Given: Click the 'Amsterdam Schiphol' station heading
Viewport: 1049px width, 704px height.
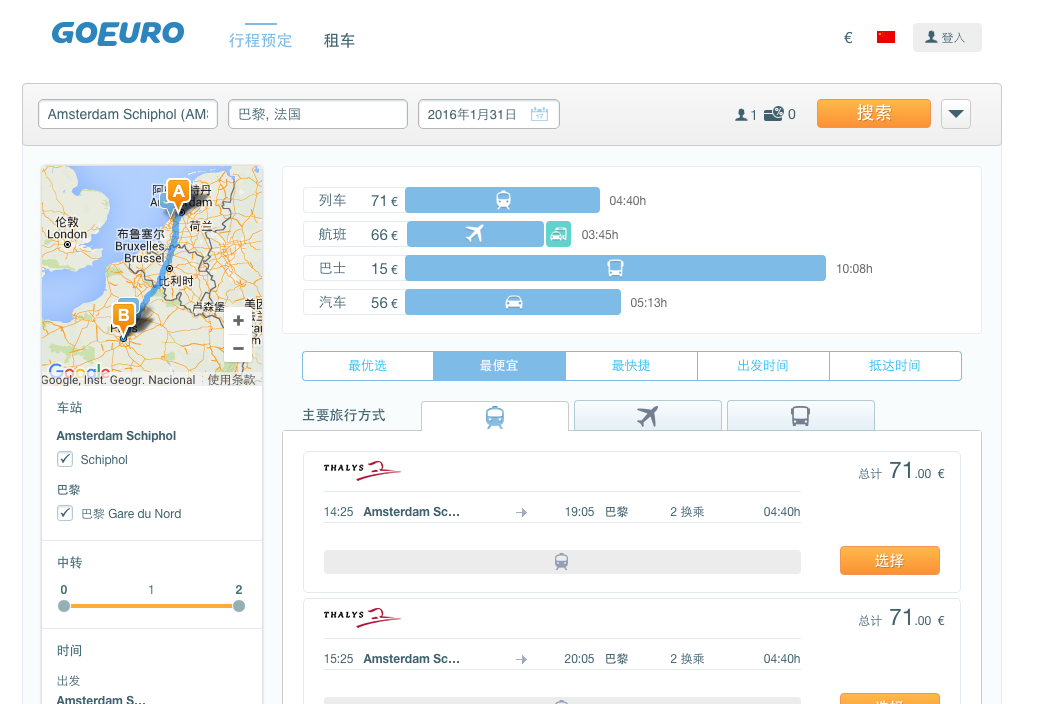Looking at the screenshot, I should (116, 436).
